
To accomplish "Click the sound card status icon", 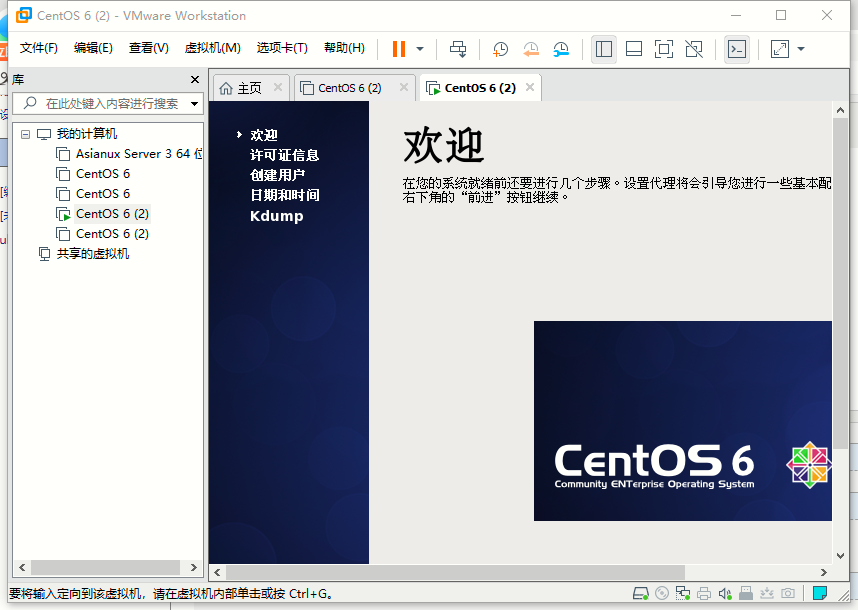I will coord(725,593).
